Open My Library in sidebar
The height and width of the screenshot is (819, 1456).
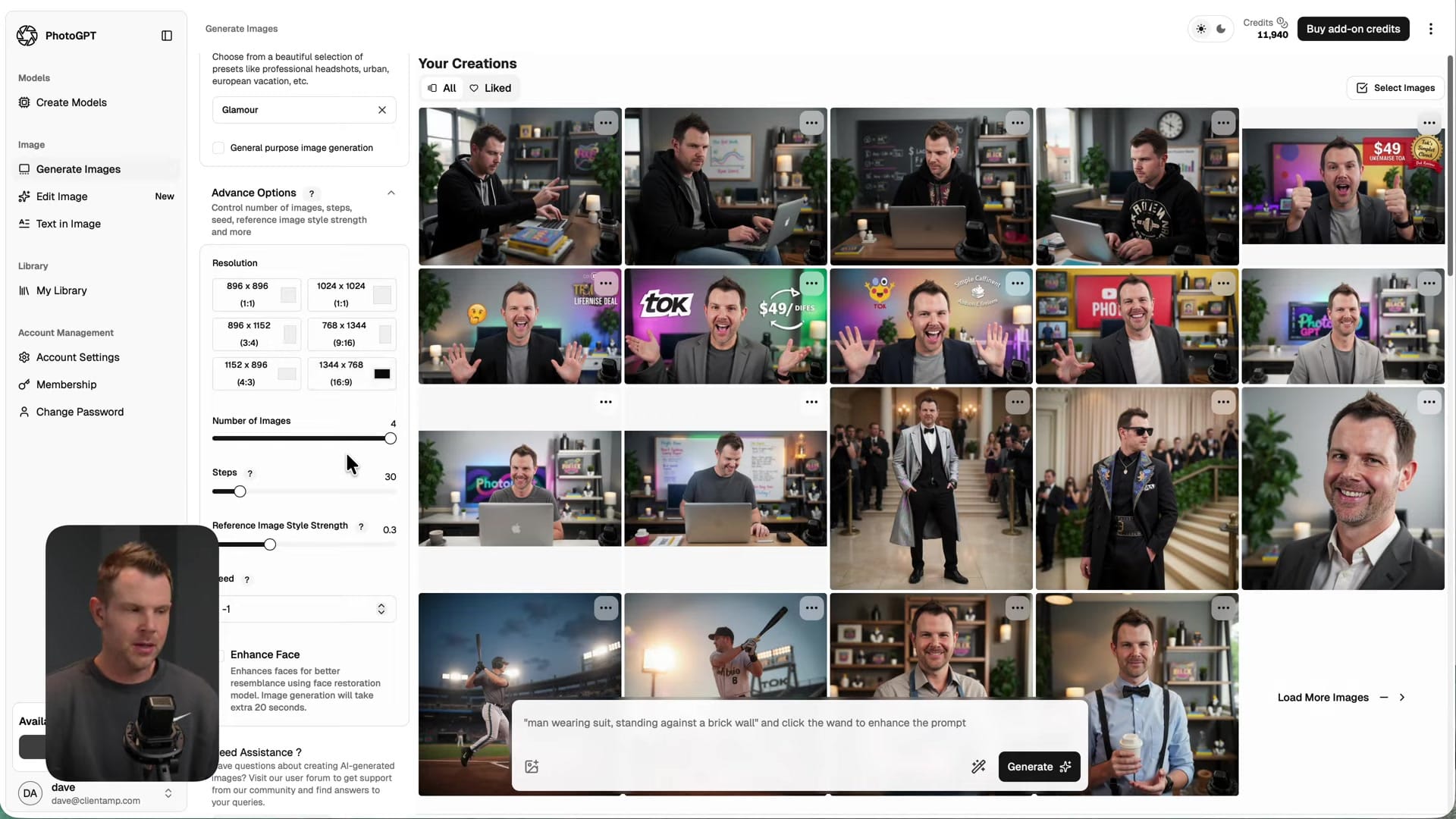tap(96, 290)
